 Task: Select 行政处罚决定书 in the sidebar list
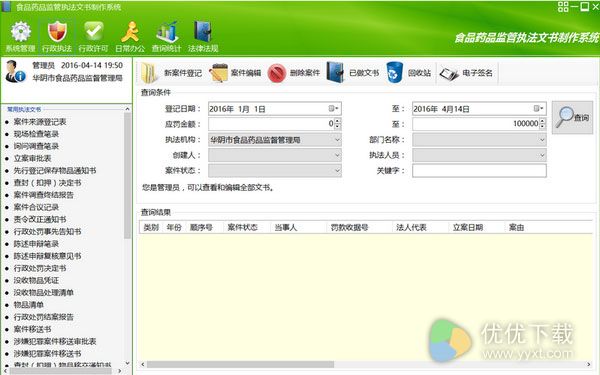[40, 268]
